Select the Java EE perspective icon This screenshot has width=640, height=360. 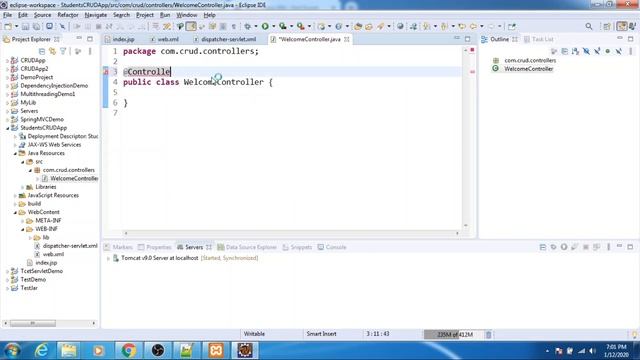(x=622, y=26)
